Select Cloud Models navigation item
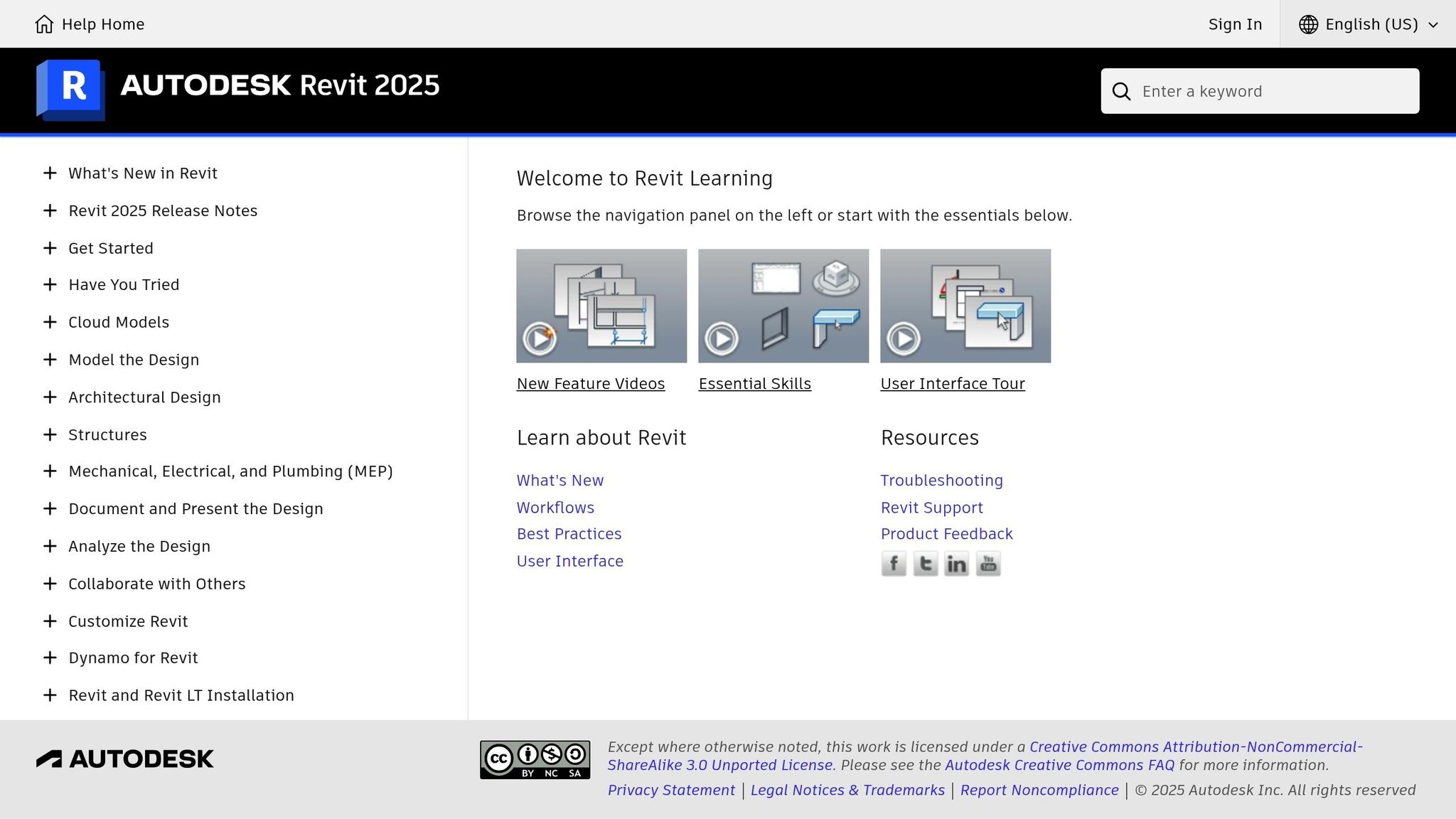Screen dimensions: 1456x819 tap(119, 322)
